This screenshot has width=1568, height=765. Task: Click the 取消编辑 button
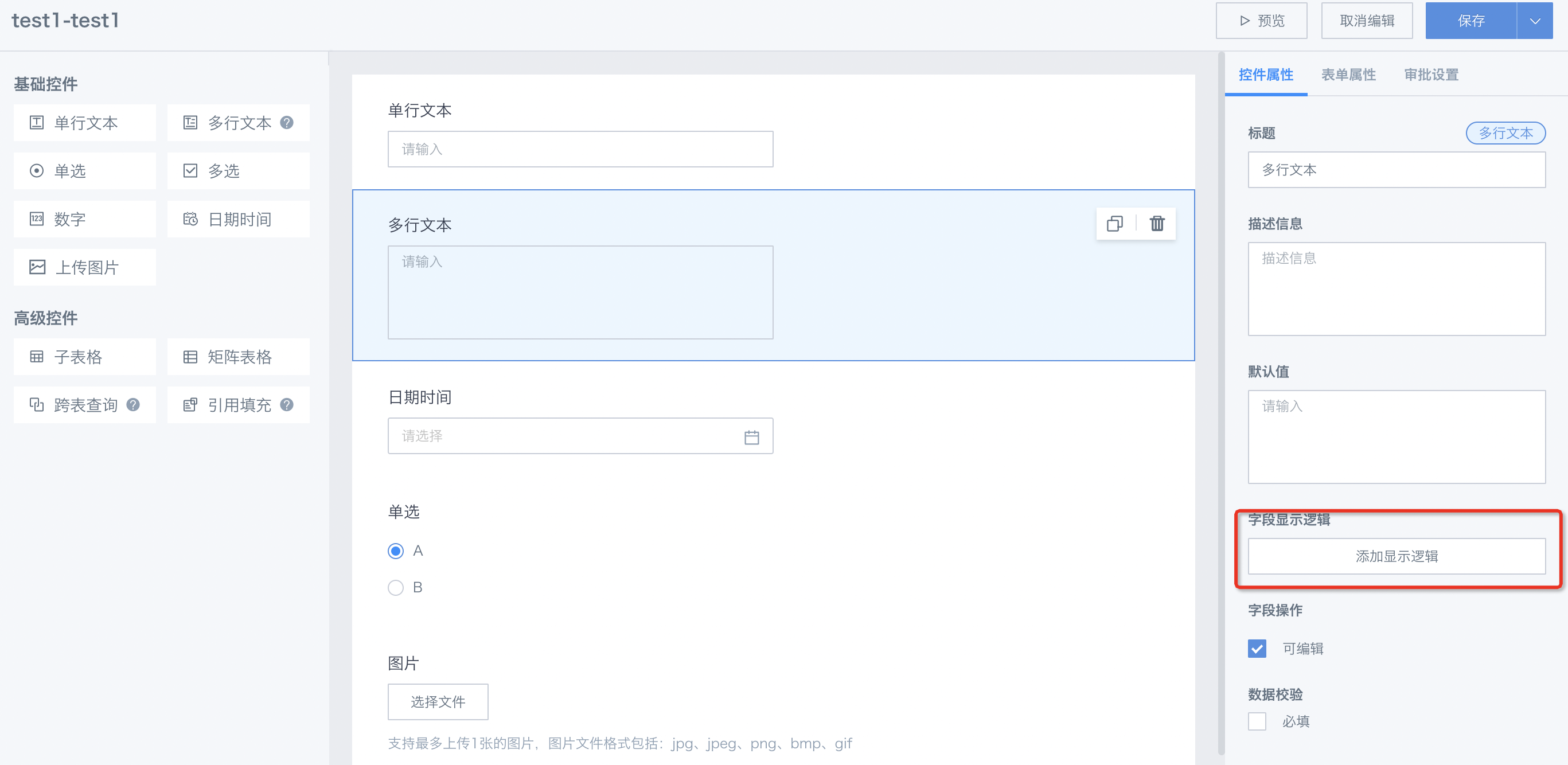click(x=1367, y=21)
